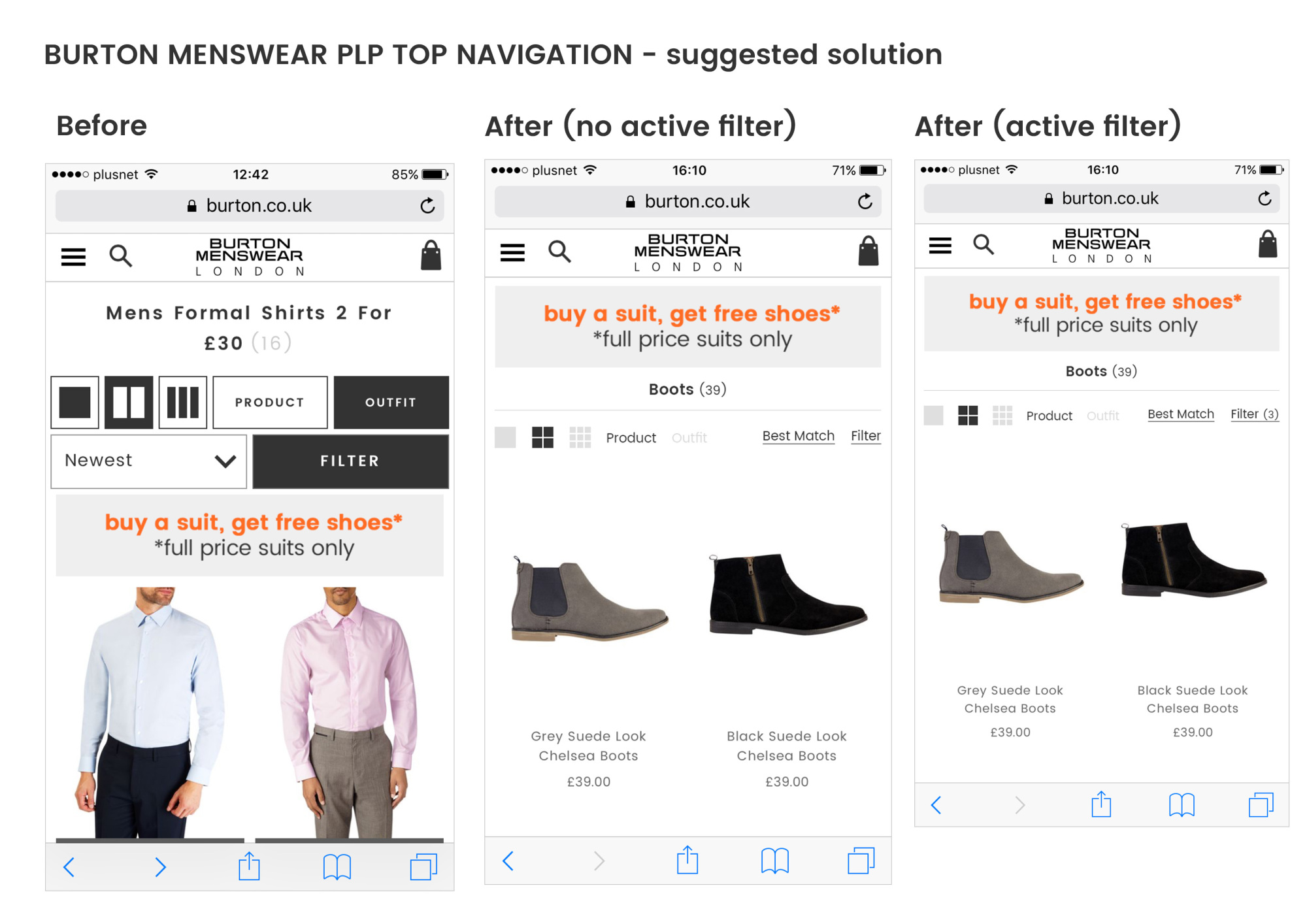Image resolution: width=1307 pixels, height=924 pixels.
Task: Tap the plain Filter link
Action: (x=866, y=436)
